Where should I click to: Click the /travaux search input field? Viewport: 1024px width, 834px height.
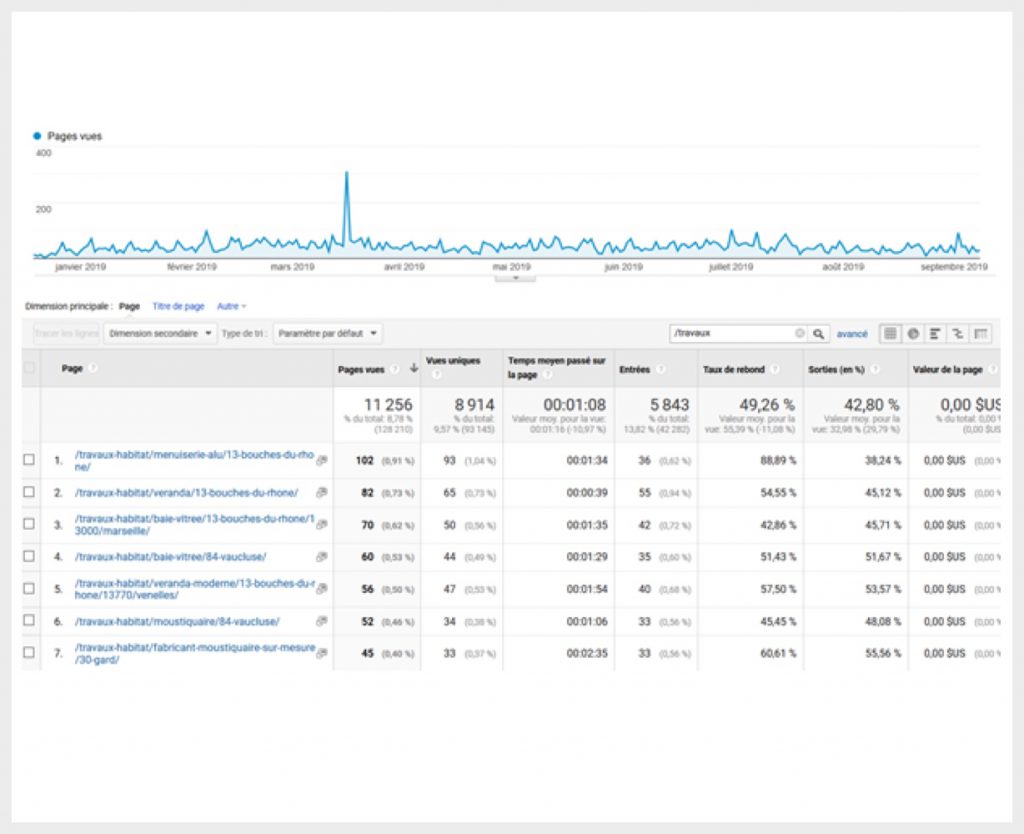[x=730, y=334]
